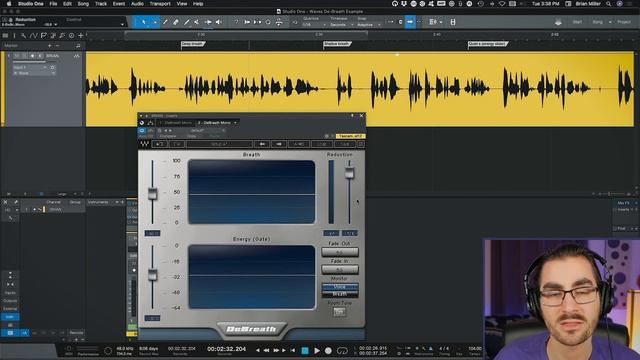Open the Timebase Seconds dropdown
Viewport: 640px width, 360px height.
pos(341,25)
